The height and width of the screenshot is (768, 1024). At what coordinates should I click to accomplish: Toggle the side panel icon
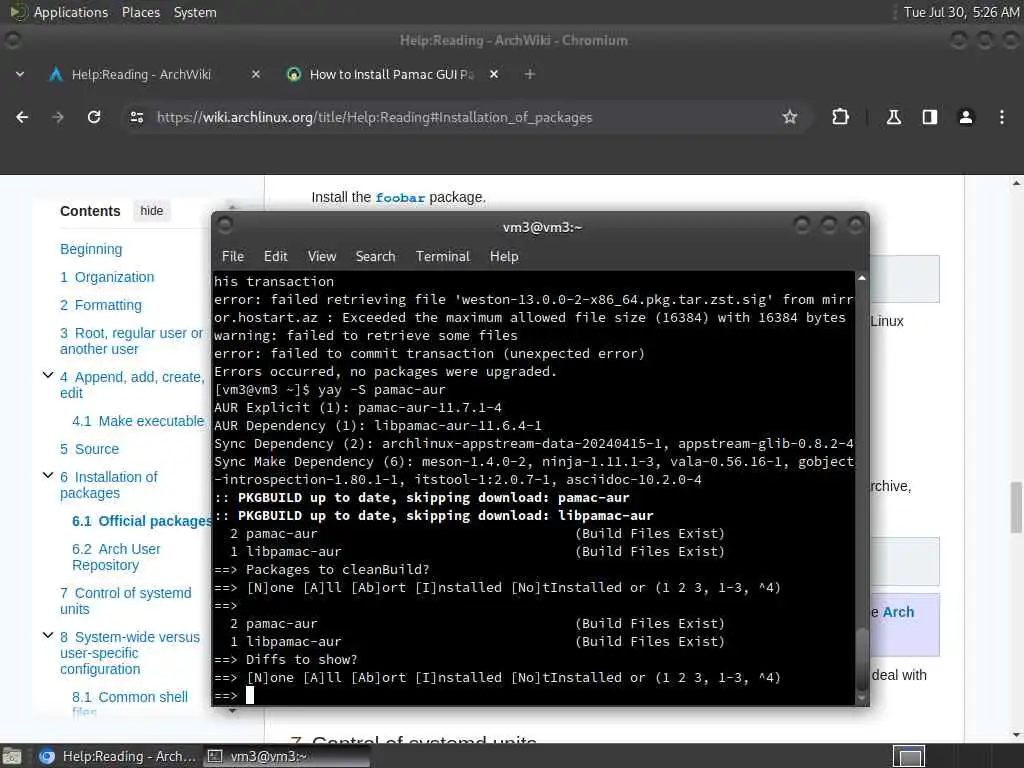(929, 117)
